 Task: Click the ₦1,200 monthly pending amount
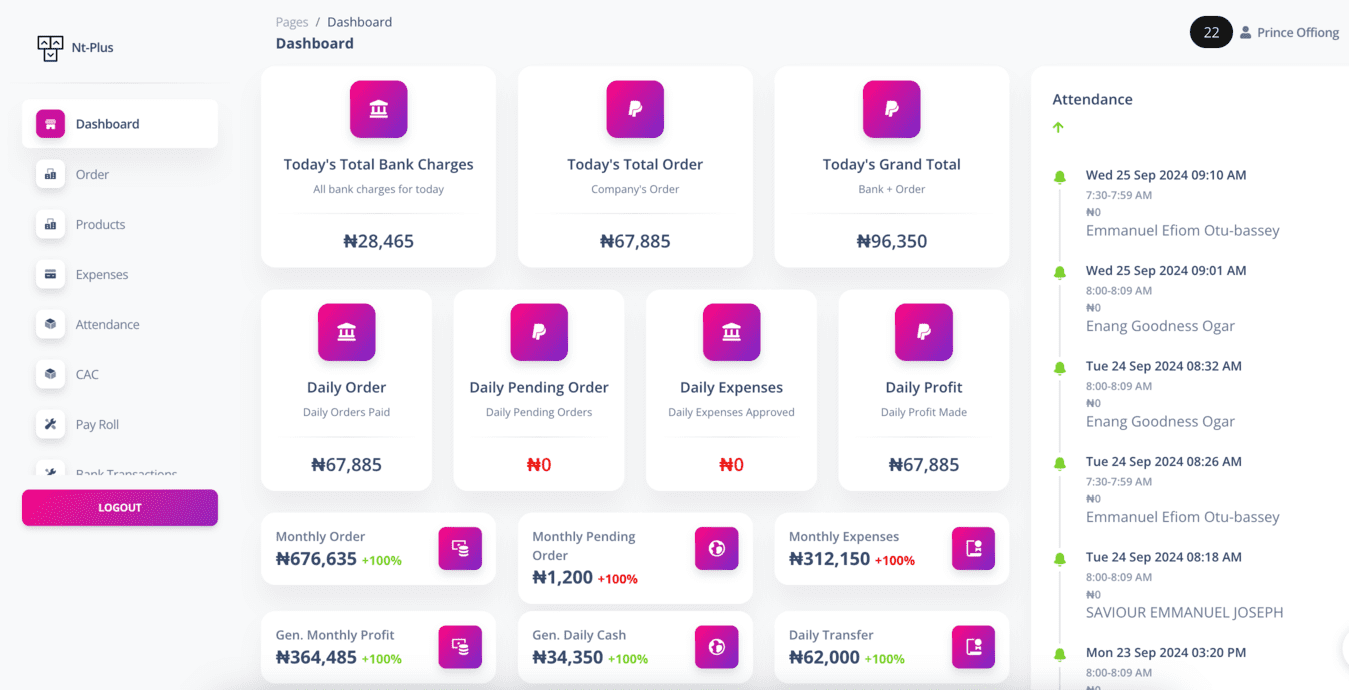[563, 577]
